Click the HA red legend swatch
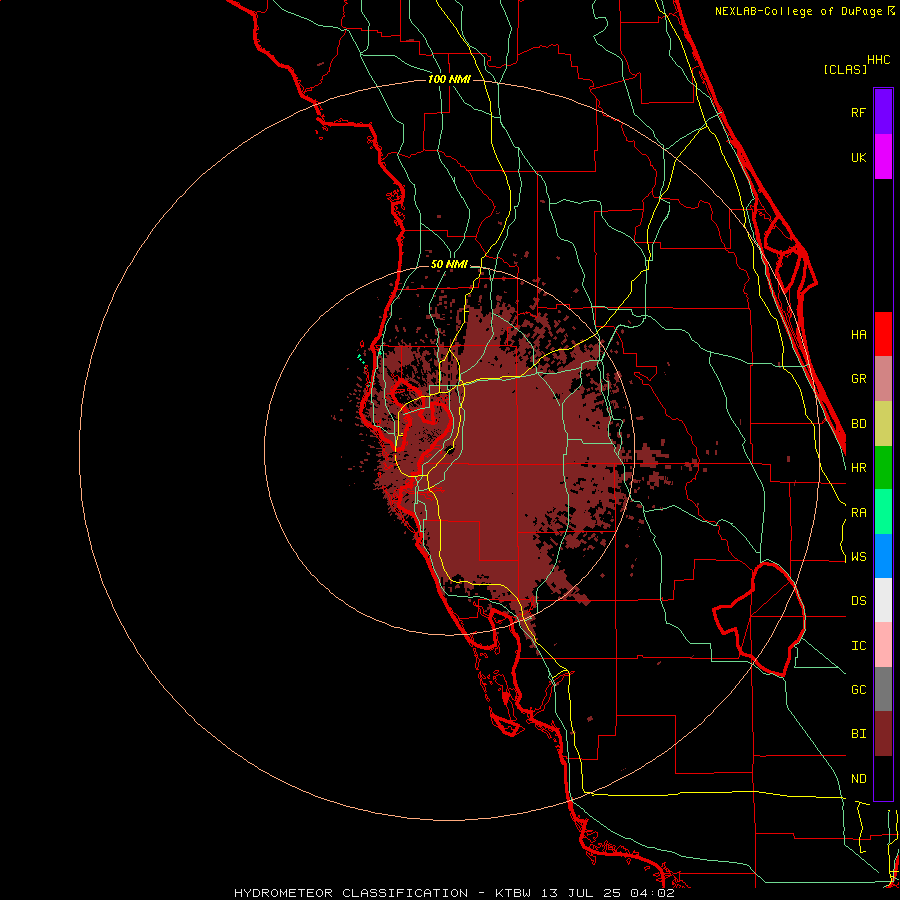Screen dimensions: 900x900 click(883, 334)
